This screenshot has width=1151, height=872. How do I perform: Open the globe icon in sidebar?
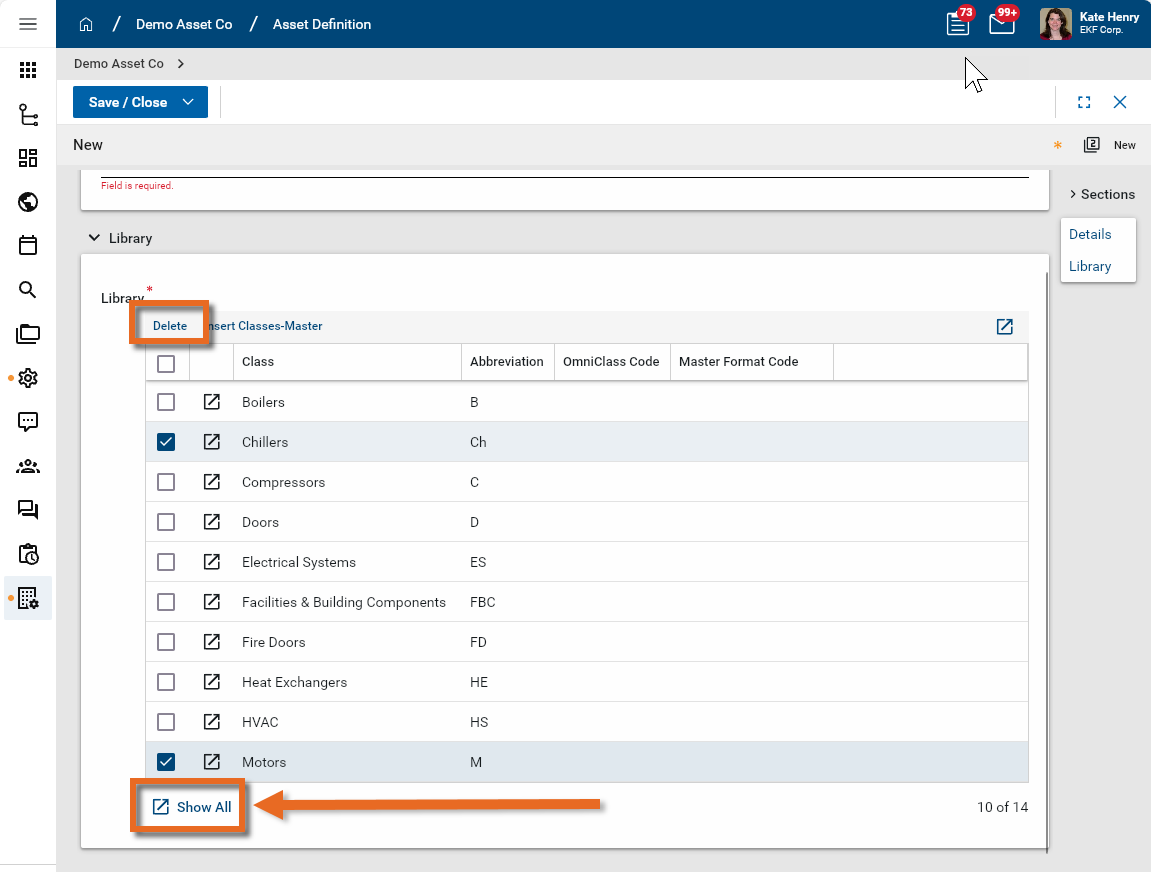[28, 202]
